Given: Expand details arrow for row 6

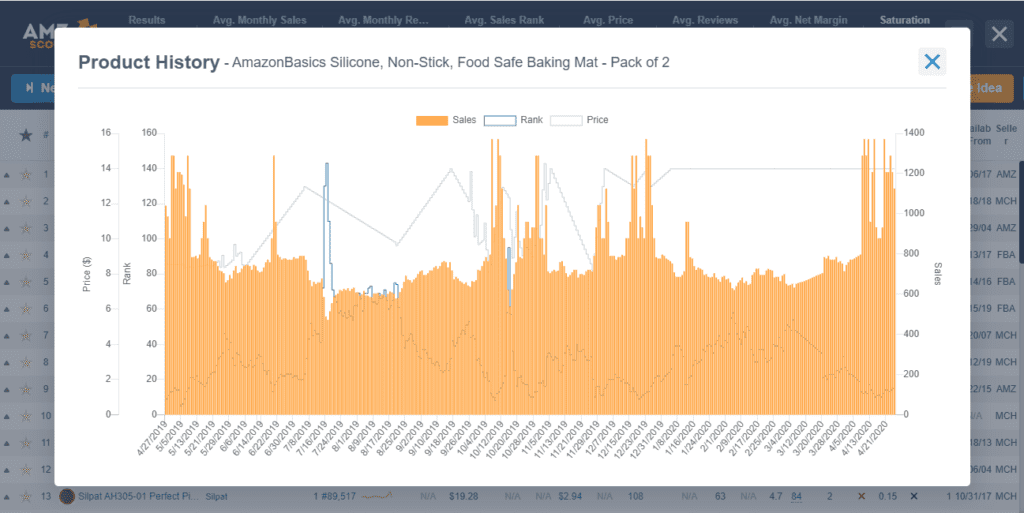Looking at the screenshot, I should pos(7,309).
